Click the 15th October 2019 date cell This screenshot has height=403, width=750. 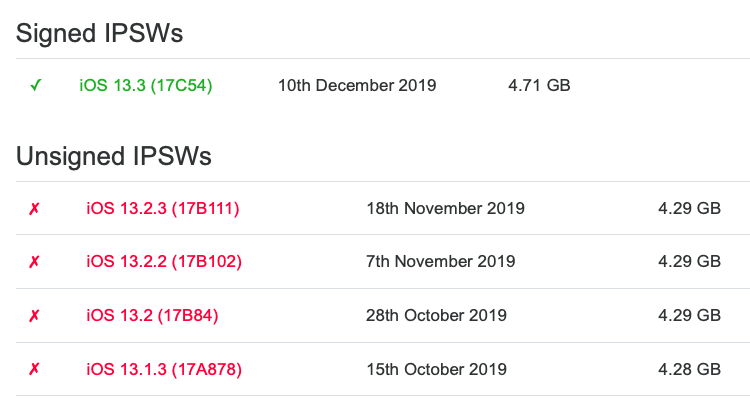coord(437,370)
